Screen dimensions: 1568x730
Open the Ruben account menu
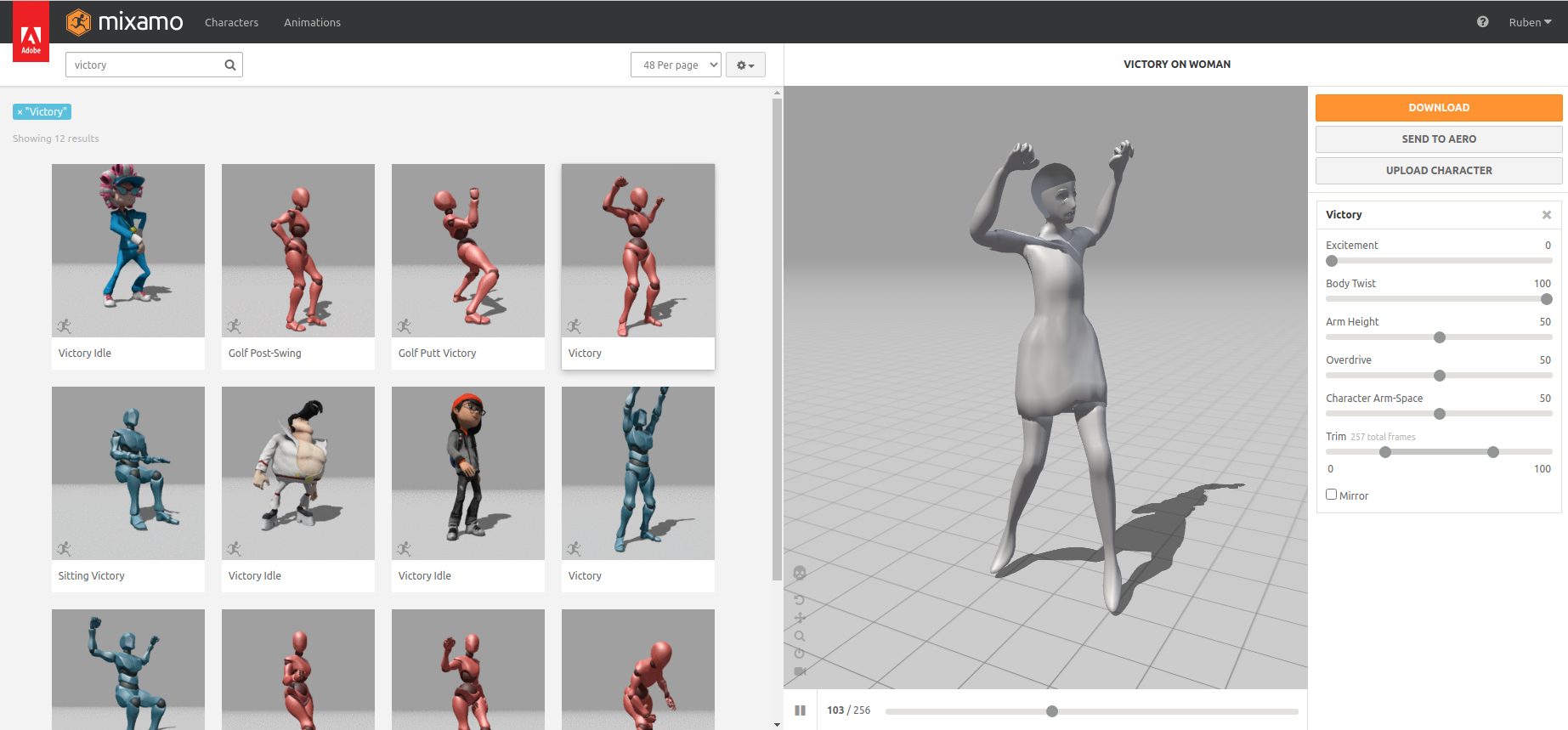click(x=1530, y=22)
